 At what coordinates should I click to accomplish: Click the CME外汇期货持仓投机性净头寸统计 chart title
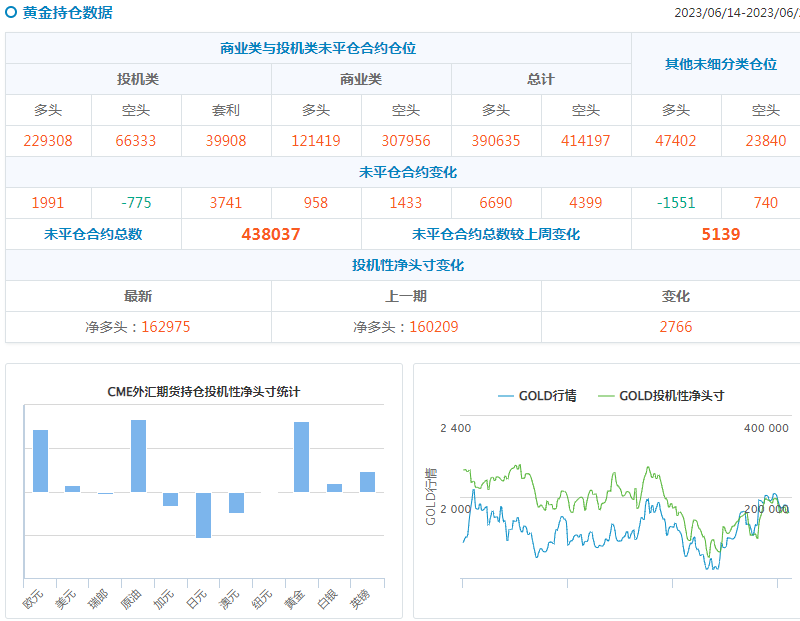pyautogui.click(x=204, y=392)
